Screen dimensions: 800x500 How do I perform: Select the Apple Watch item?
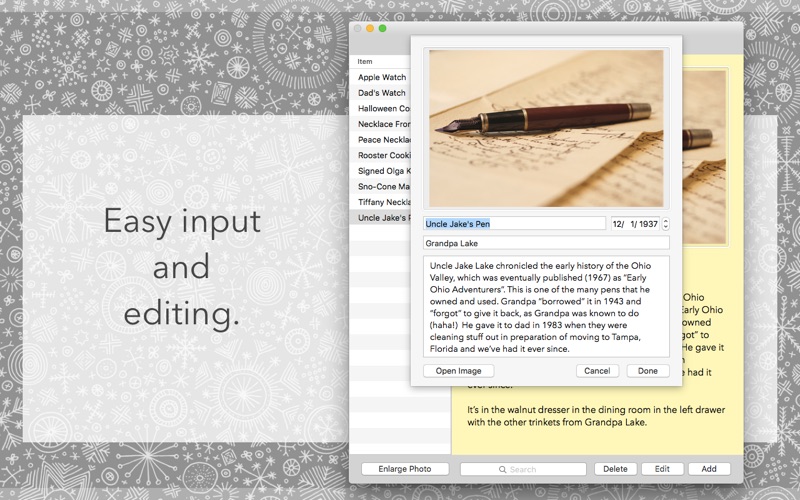380,77
